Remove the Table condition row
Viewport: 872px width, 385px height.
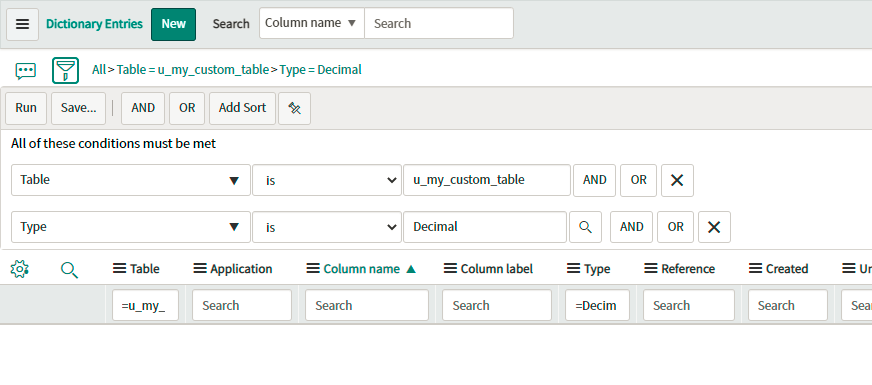677,180
